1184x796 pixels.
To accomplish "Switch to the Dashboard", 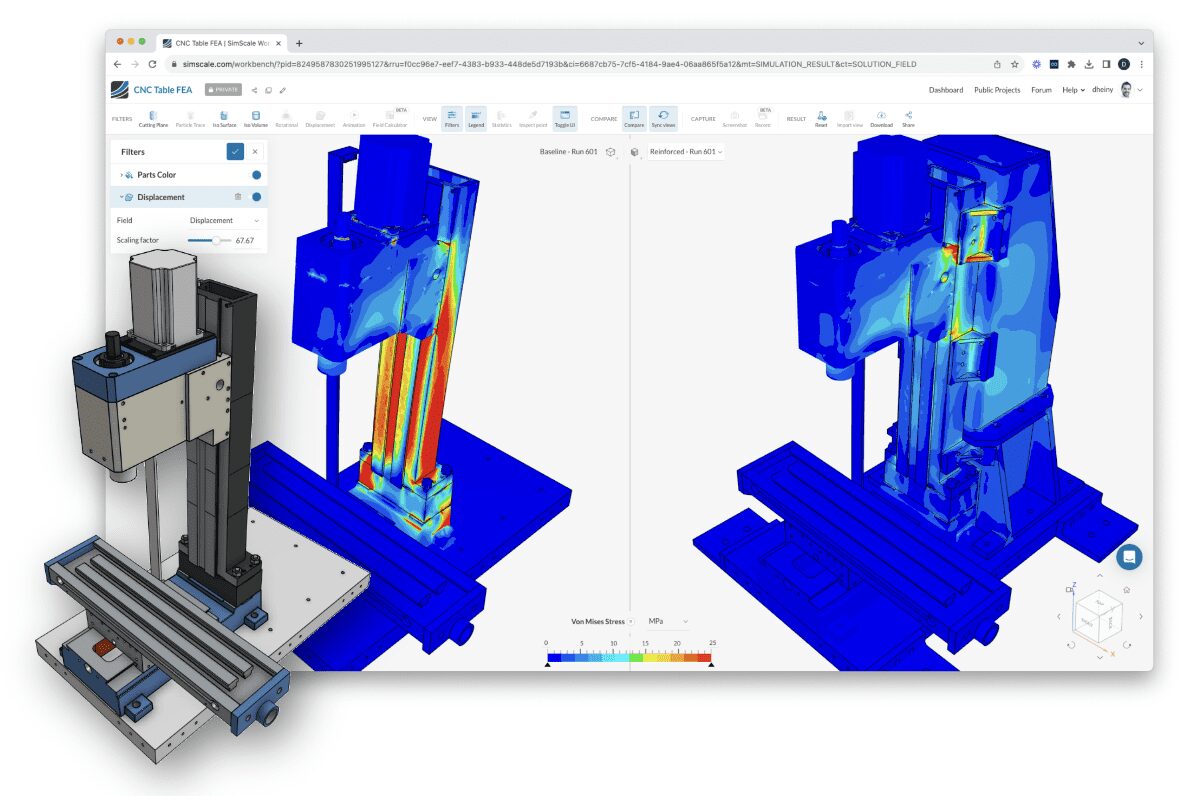I will pos(946,89).
